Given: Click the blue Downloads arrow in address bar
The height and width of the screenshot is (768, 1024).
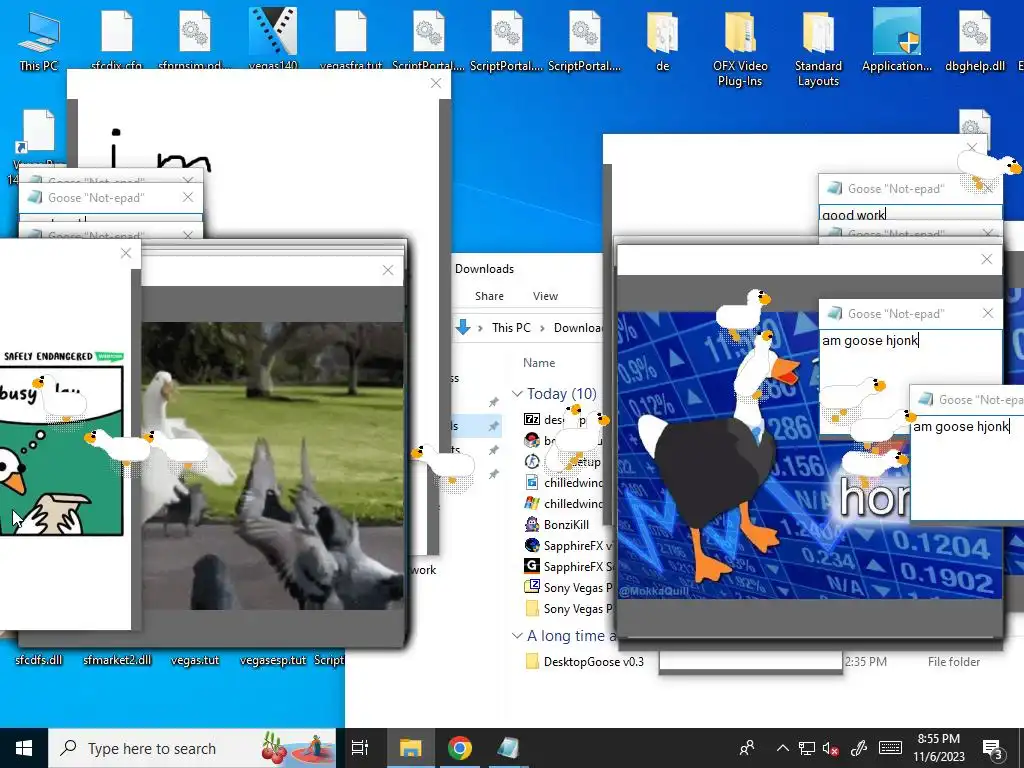Looking at the screenshot, I should pos(463,327).
